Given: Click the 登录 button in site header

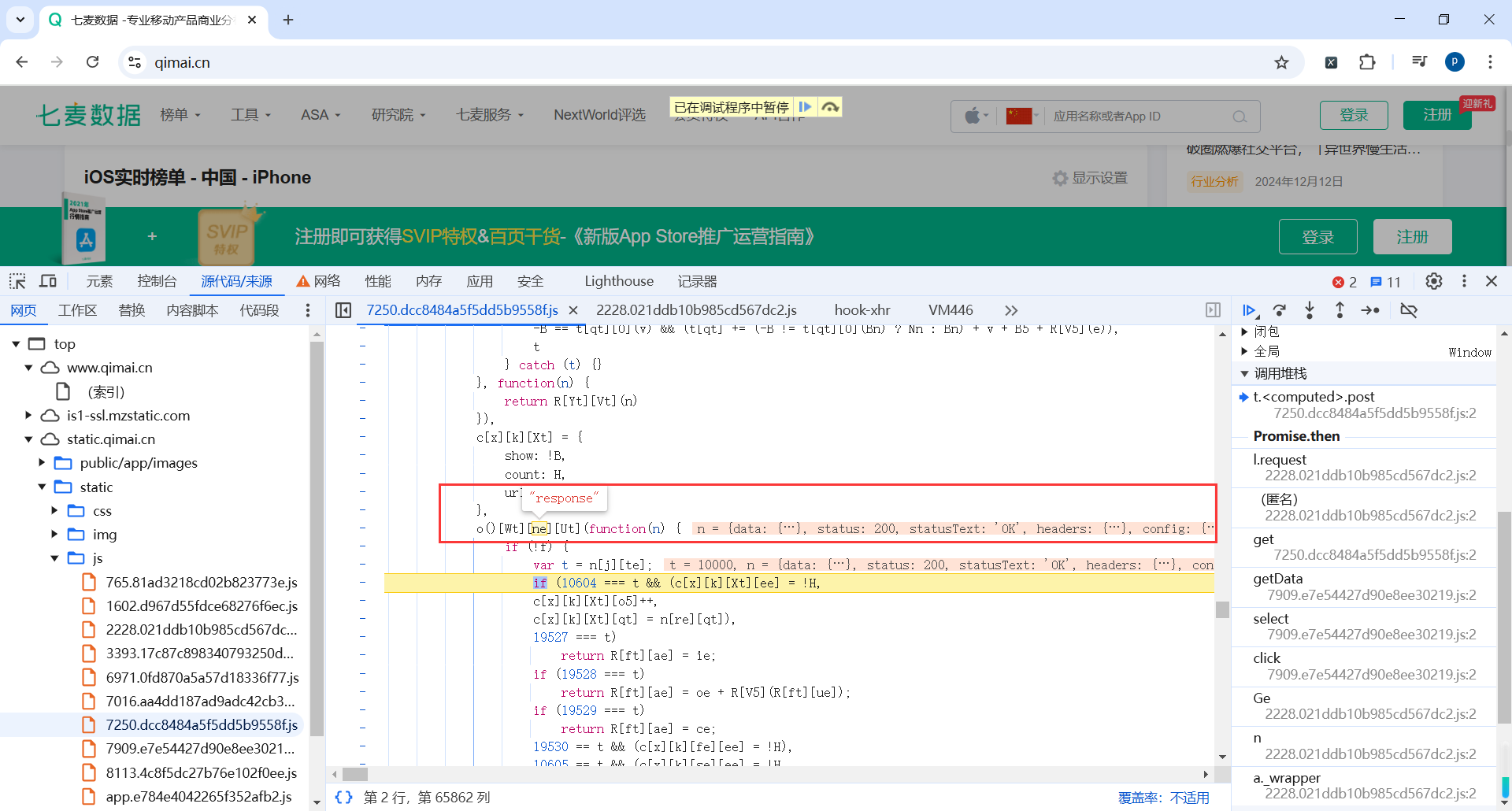Looking at the screenshot, I should (1354, 115).
